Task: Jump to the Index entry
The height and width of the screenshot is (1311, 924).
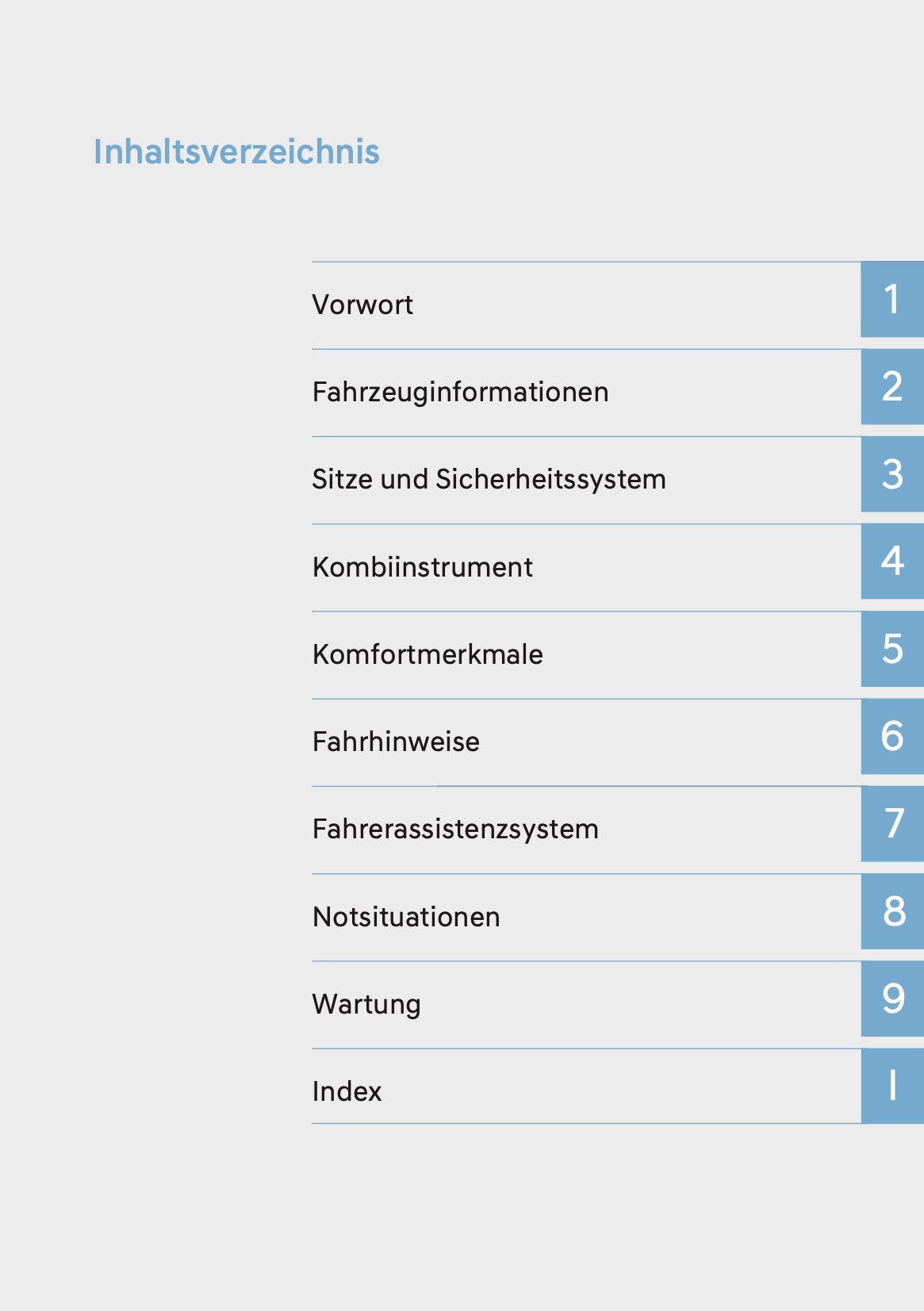Action: [347, 1091]
